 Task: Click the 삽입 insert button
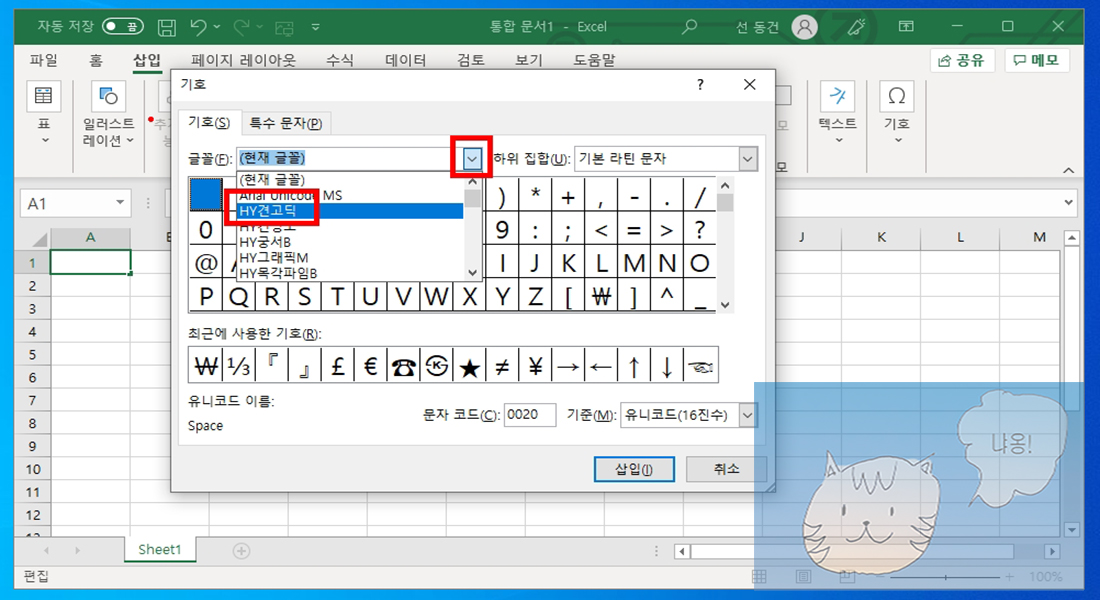coord(634,469)
